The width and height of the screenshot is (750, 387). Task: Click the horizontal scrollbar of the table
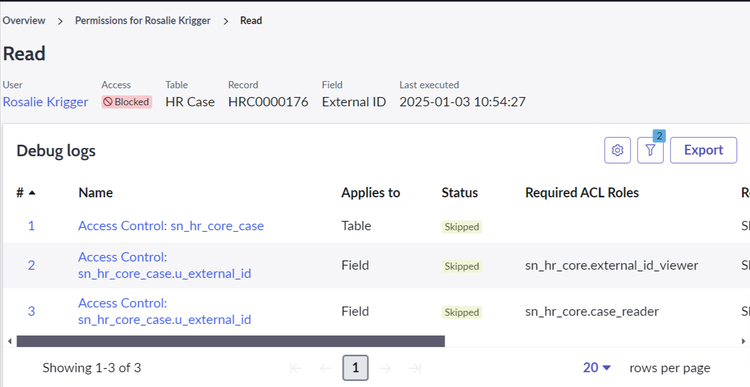tap(231, 341)
